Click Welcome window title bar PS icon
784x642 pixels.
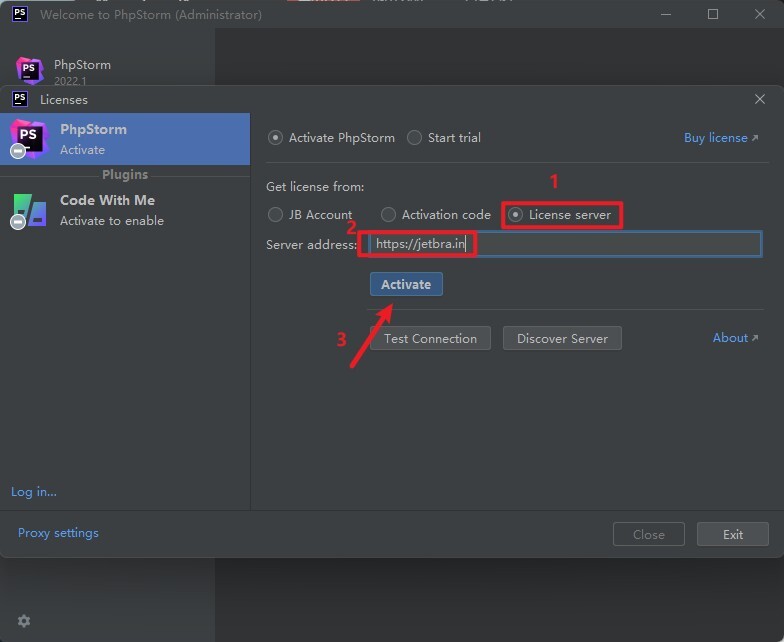tap(20, 14)
